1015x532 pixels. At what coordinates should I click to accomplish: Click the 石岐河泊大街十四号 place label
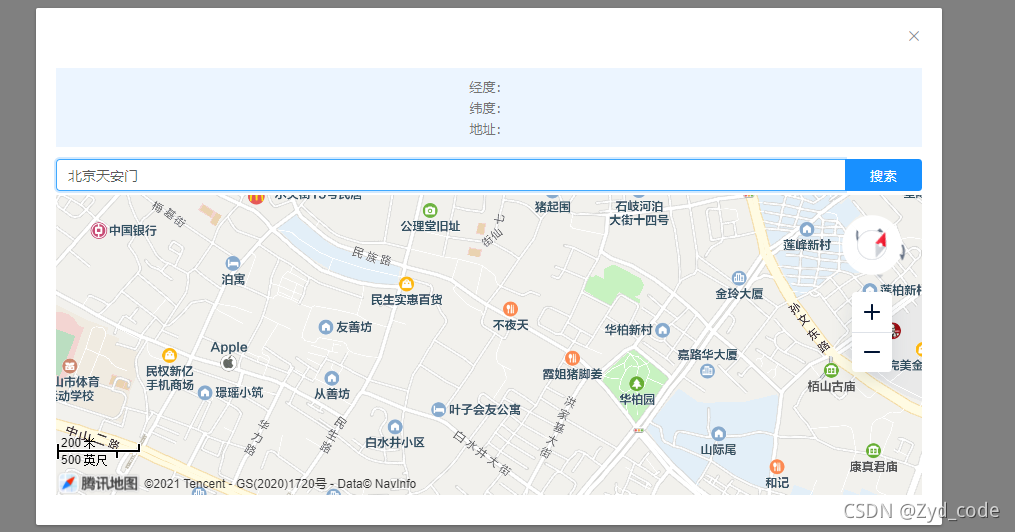(639, 213)
